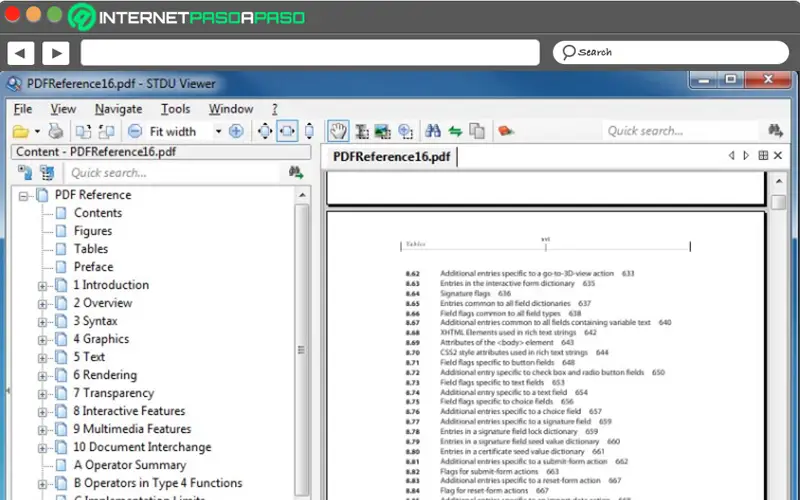The image size is (800, 500).
Task: Open the ? help menu
Action: pyautogui.click(x=274, y=109)
